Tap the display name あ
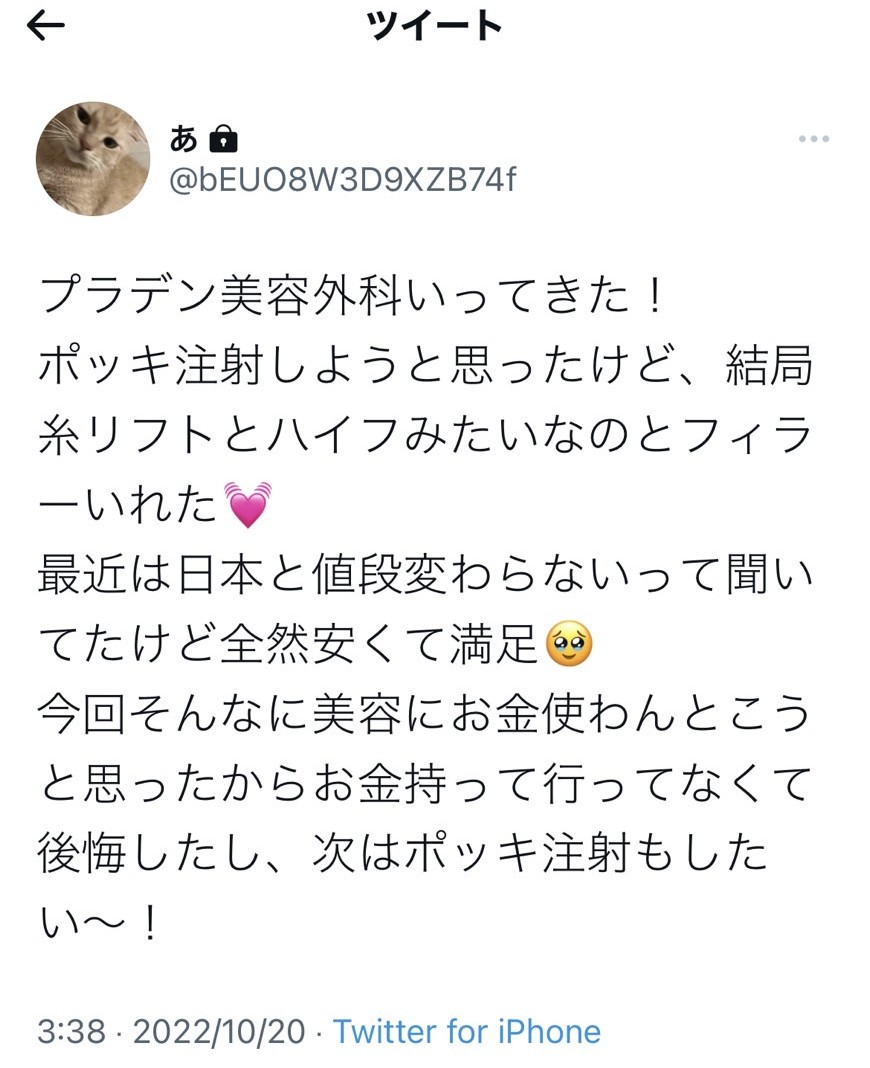This screenshot has width=870, height=1068. pos(184,140)
